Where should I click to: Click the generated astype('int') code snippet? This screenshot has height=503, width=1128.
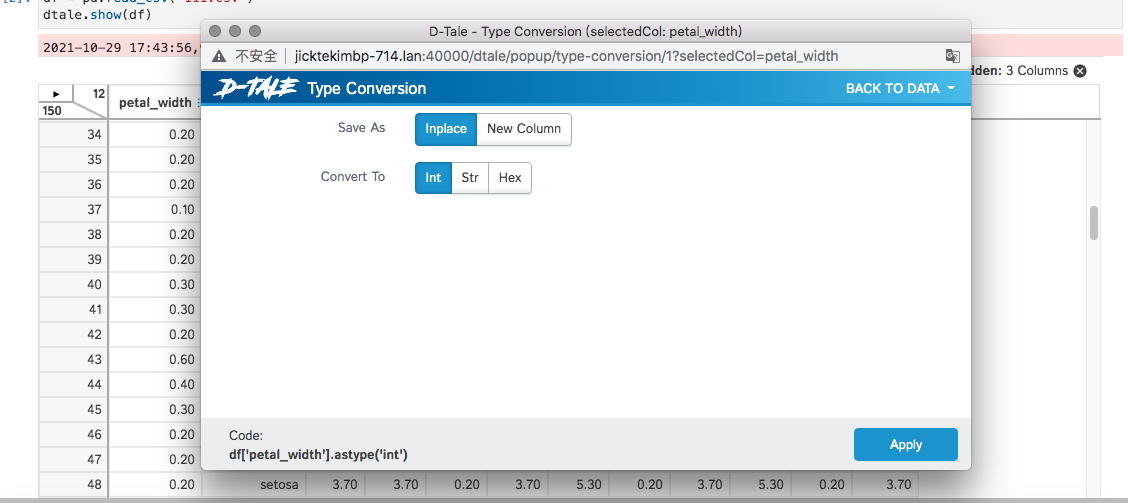(x=319, y=455)
